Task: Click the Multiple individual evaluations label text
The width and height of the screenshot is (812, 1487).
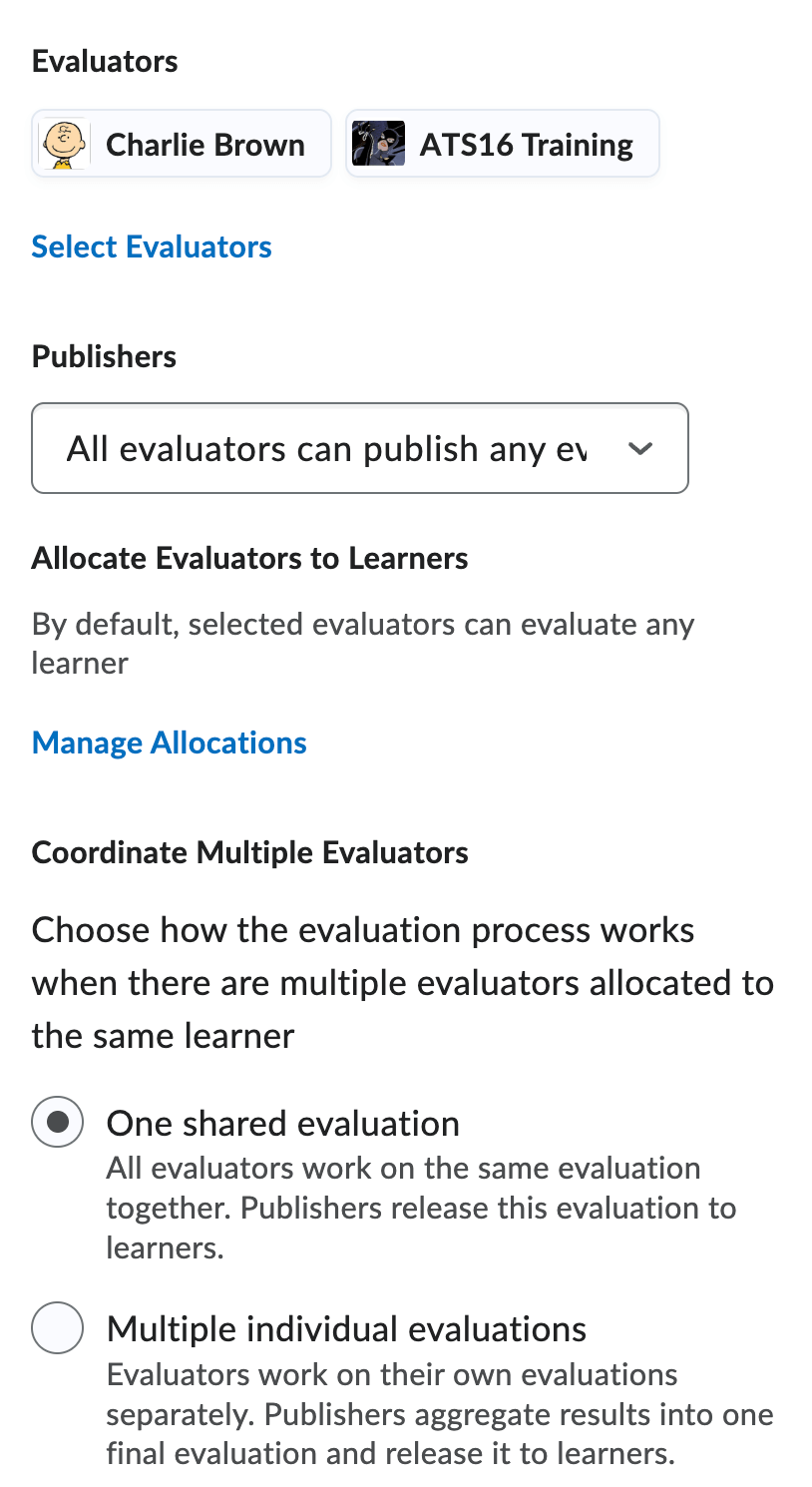Action: (346, 1328)
